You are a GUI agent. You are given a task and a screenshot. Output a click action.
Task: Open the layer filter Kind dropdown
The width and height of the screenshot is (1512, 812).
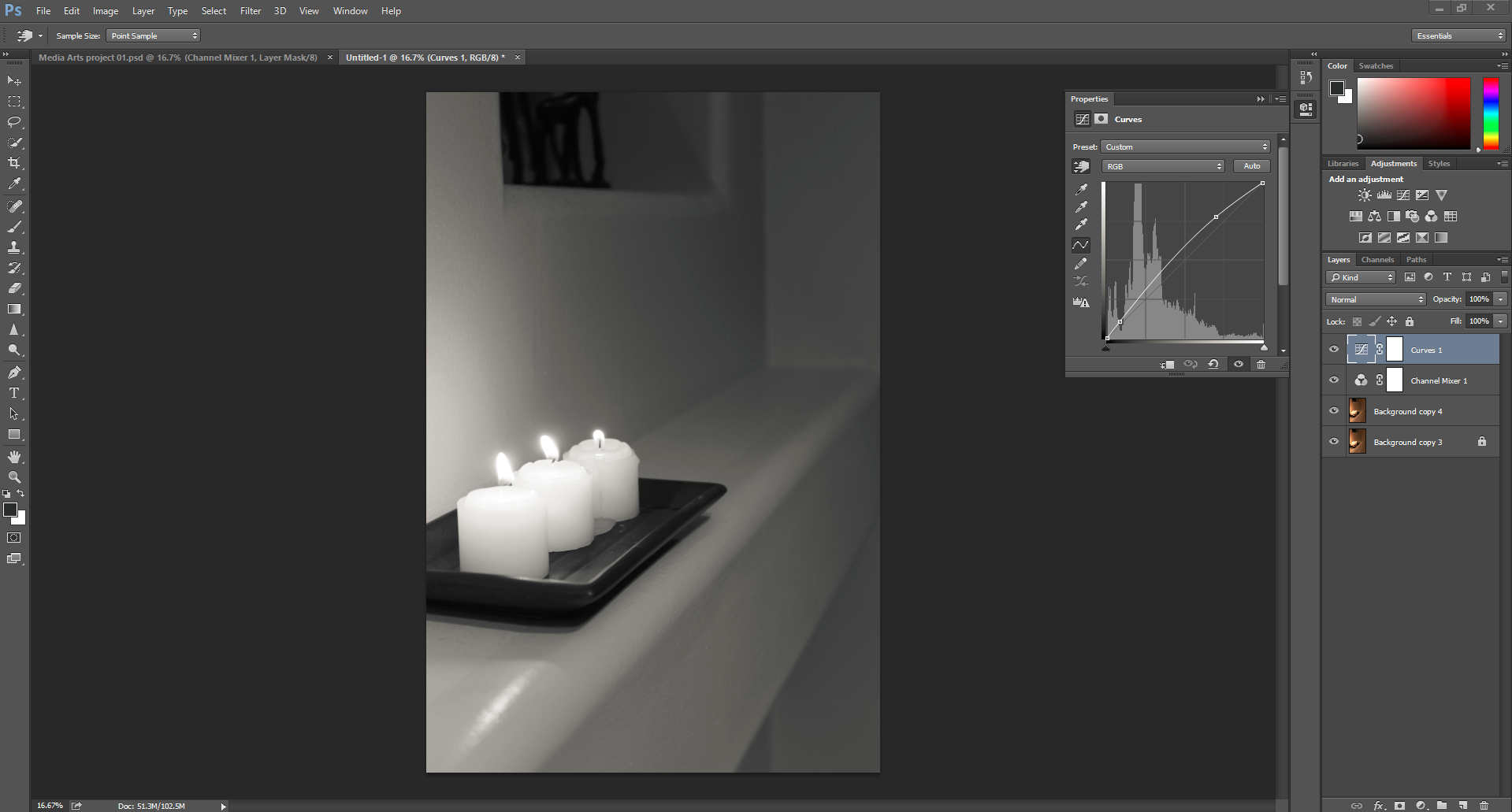coord(1361,277)
